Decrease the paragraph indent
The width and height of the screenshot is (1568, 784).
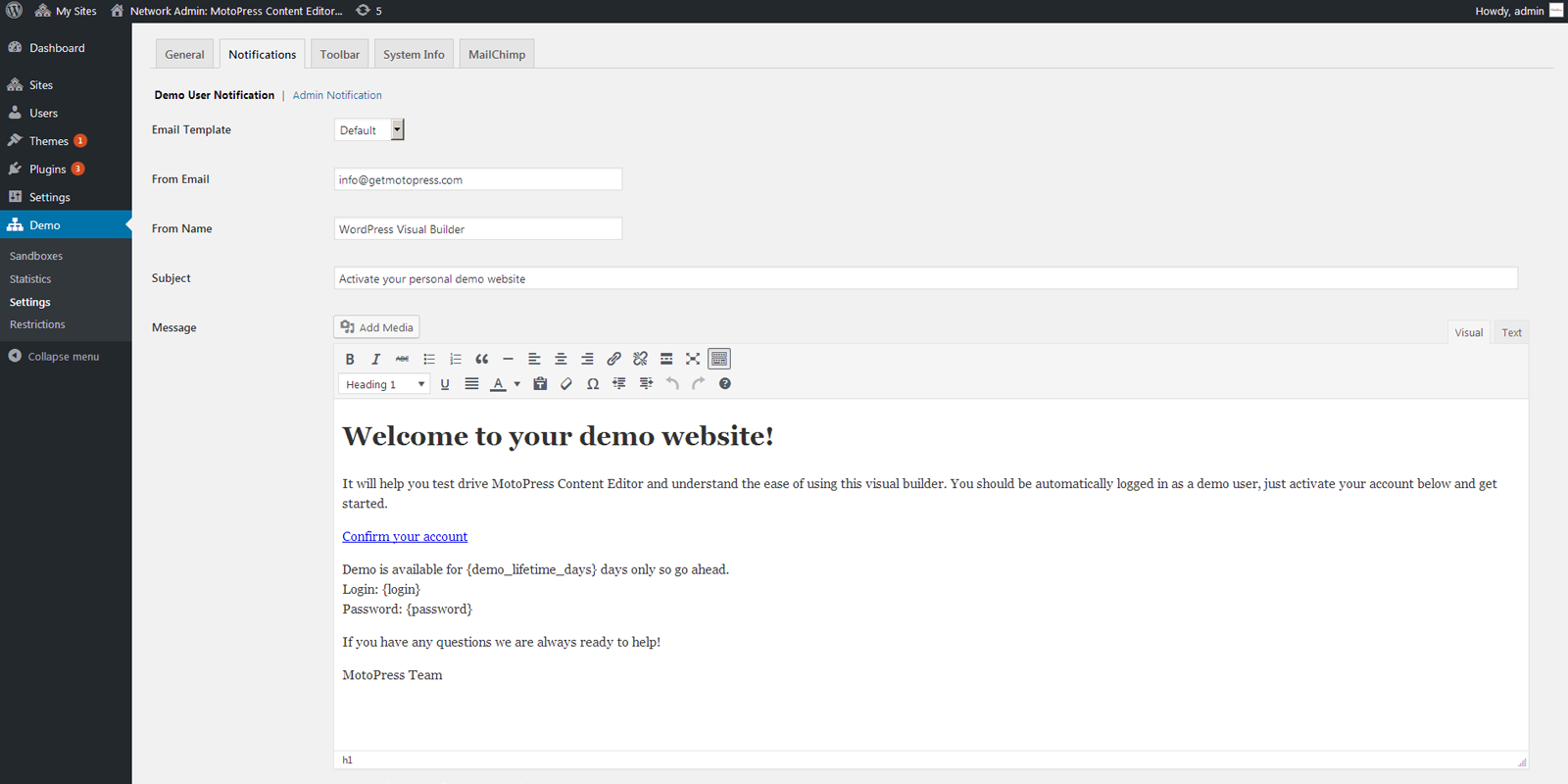click(x=619, y=384)
